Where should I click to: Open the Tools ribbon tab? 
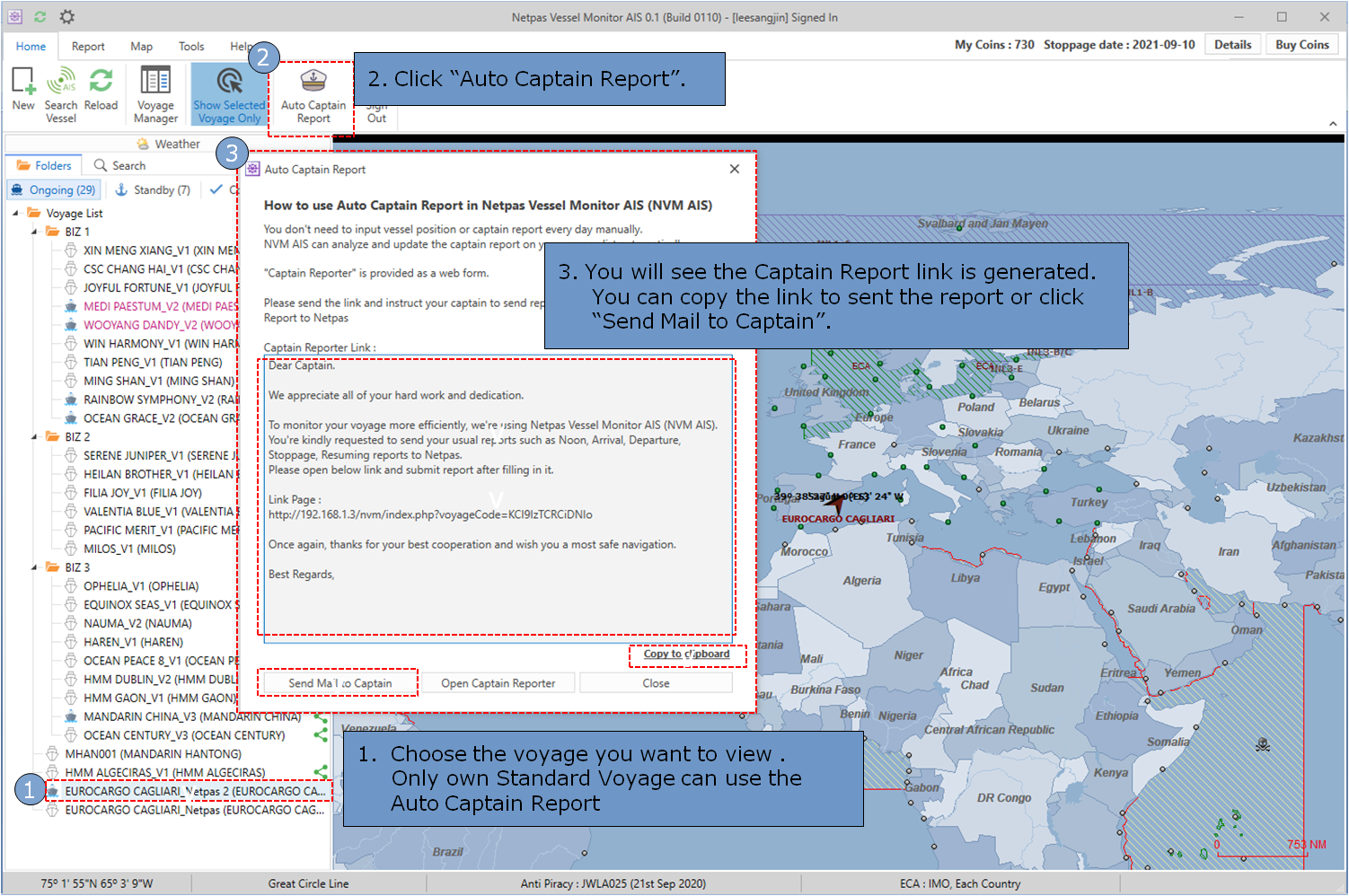click(x=191, y=46)
